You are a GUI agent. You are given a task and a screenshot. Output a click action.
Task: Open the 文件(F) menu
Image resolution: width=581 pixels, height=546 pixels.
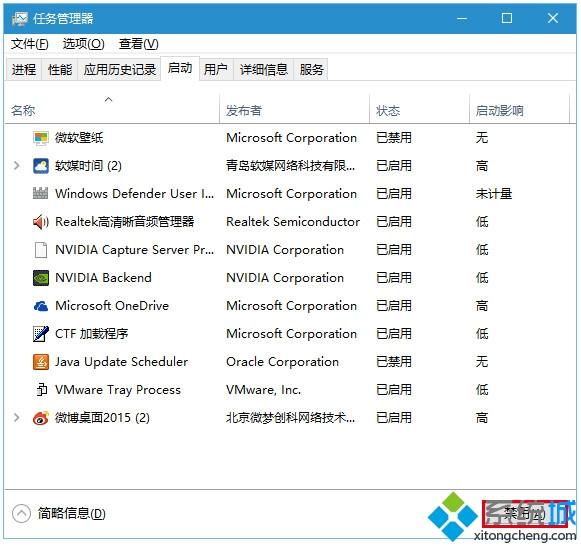pos(29,44)
